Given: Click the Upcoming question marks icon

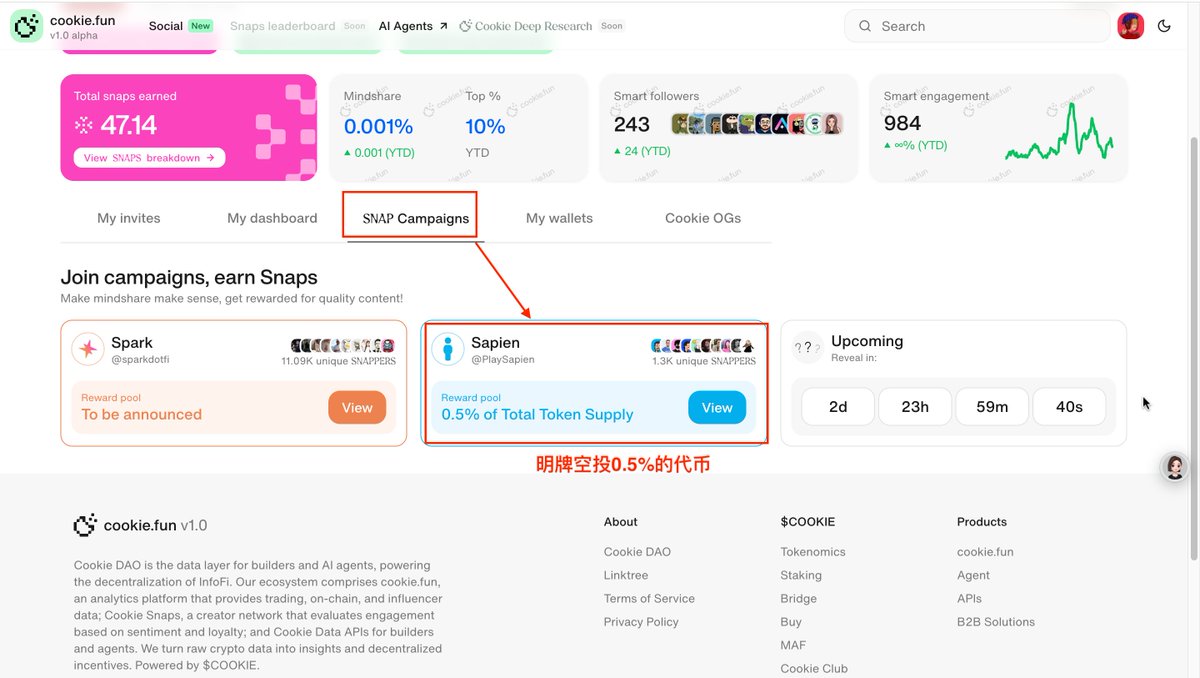Looking at the screenshot, I should 807,348.
